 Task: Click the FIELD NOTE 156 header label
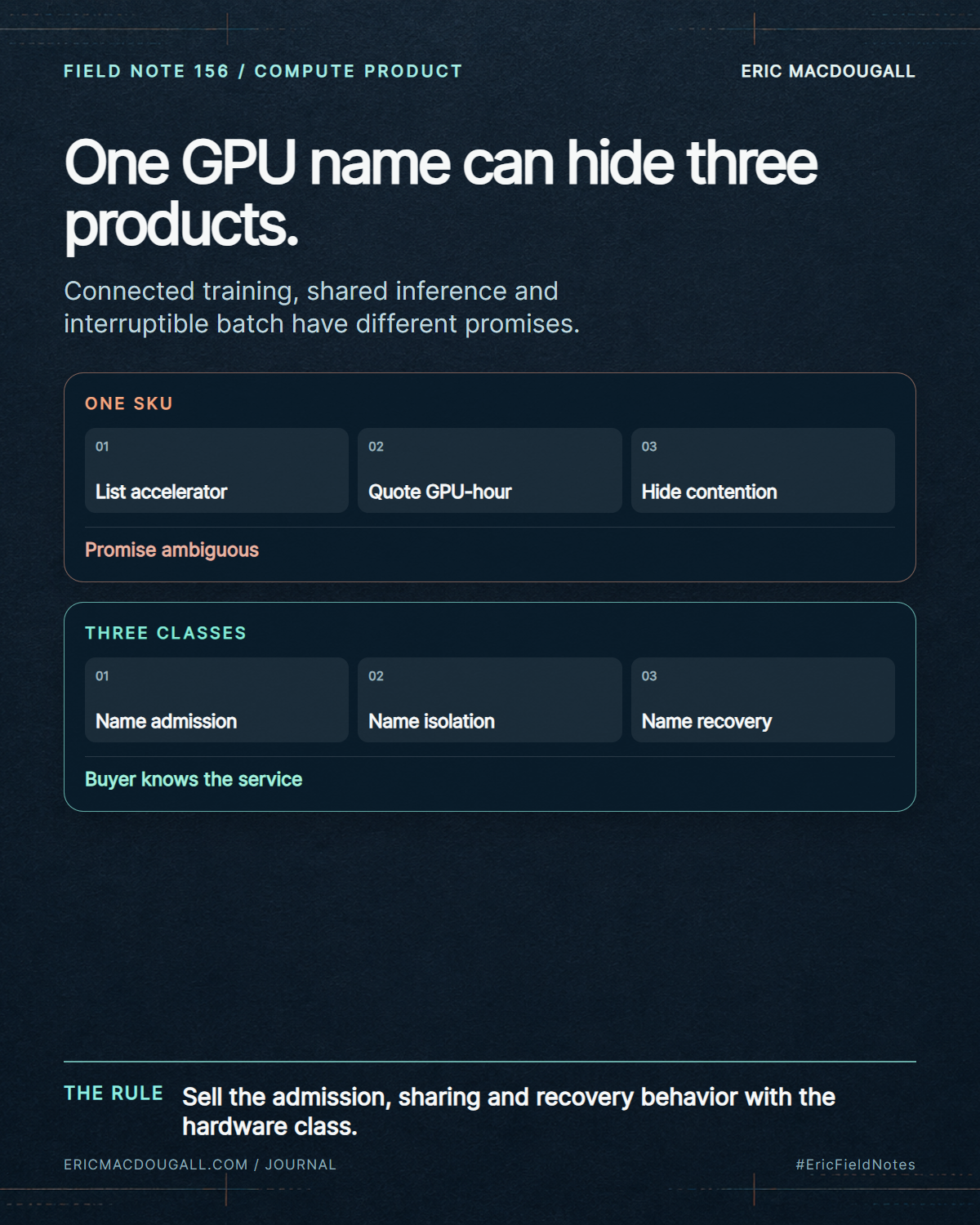(263, 71)
